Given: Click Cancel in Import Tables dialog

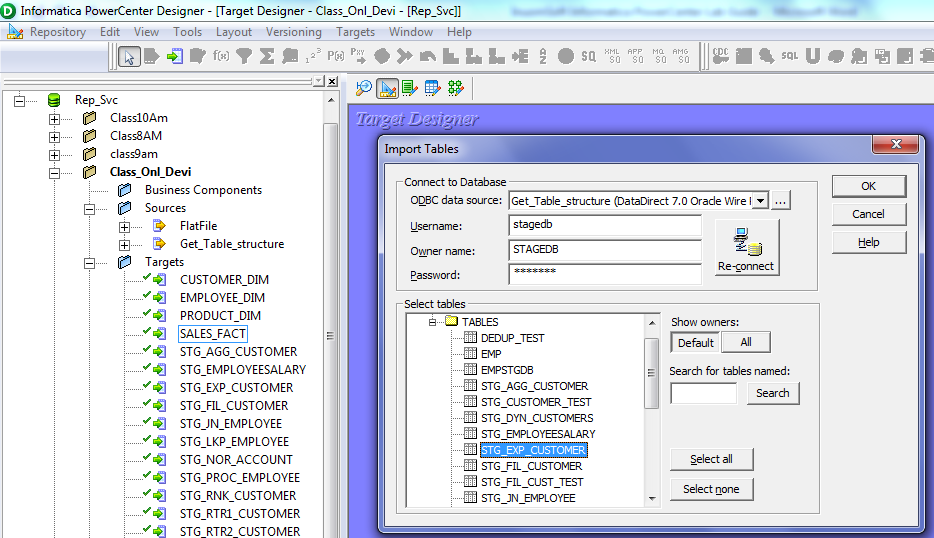Looking at the screenshot, I should 868,214.
